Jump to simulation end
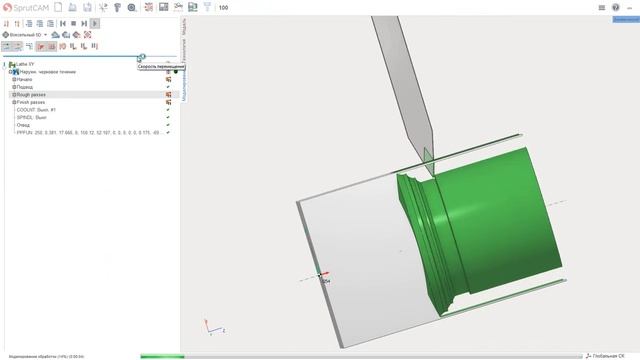 [x=84, y=24]
